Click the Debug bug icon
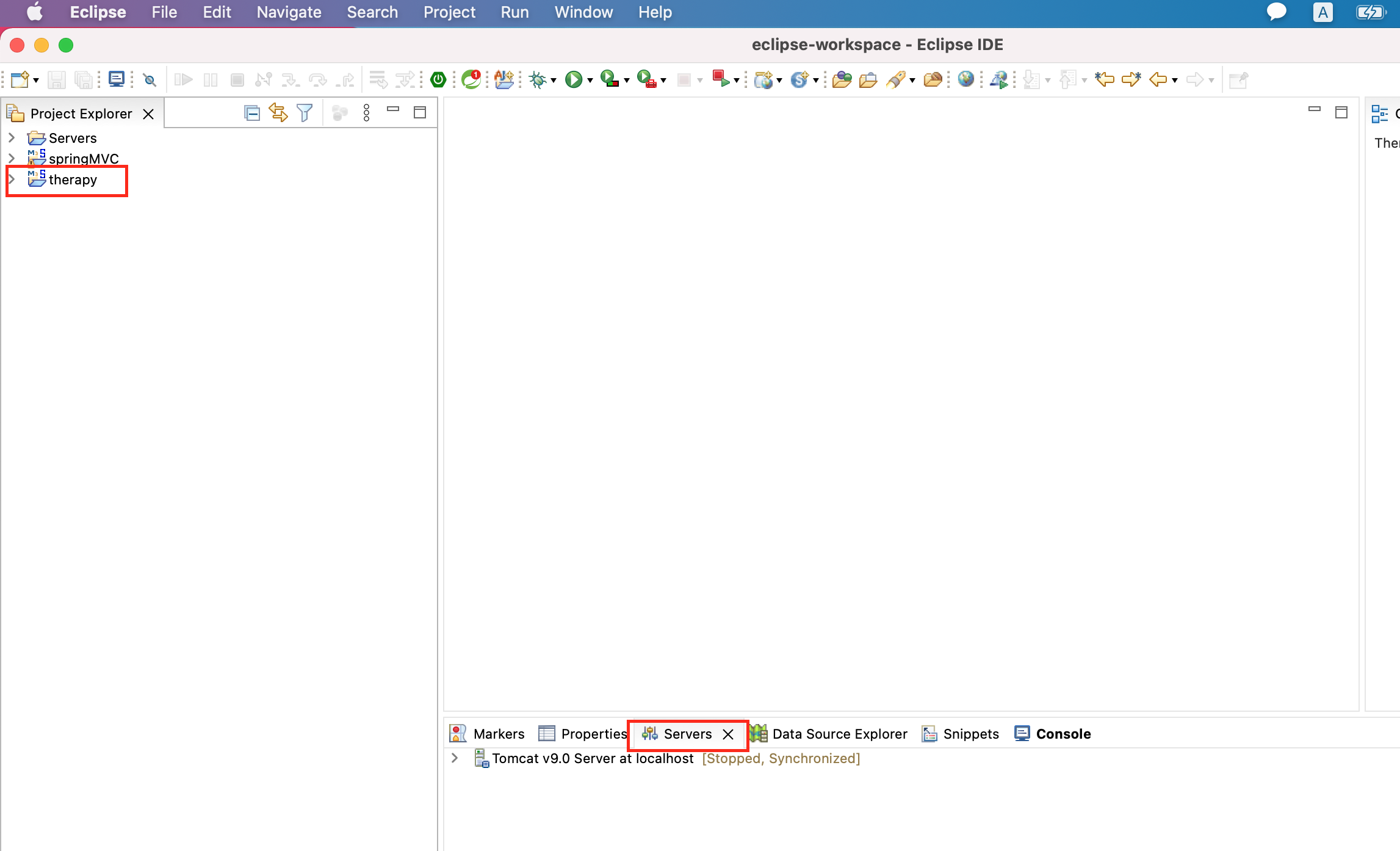The image size is (1400, 851). click(538, 80)
